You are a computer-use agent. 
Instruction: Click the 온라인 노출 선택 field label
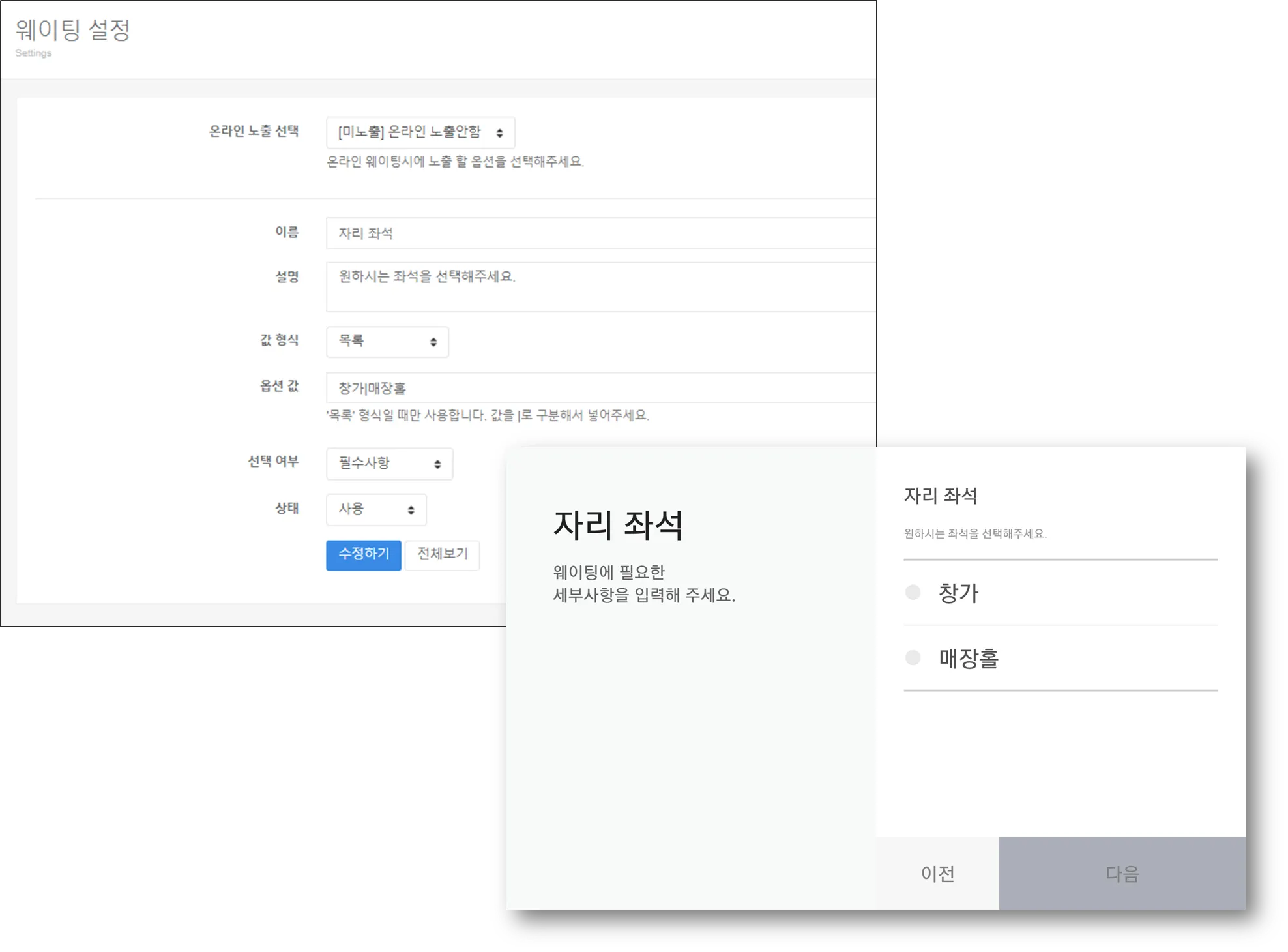click(x=254, y=131)
